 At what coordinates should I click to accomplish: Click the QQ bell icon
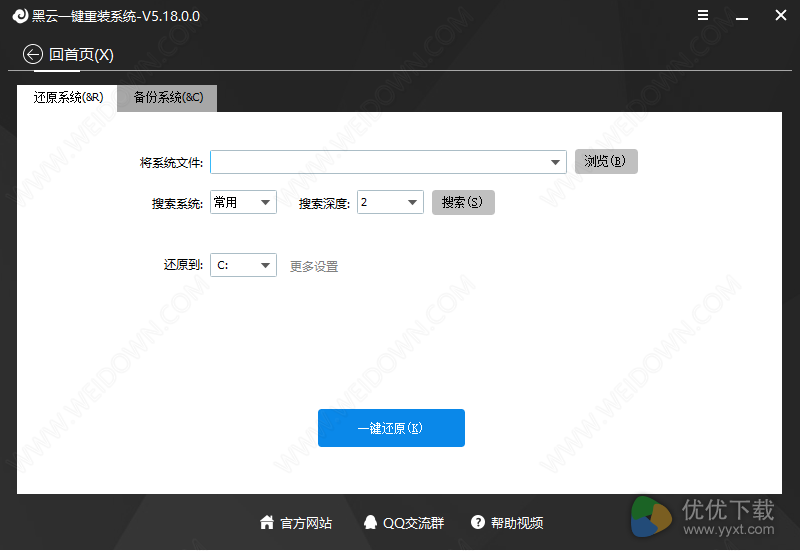370,522
